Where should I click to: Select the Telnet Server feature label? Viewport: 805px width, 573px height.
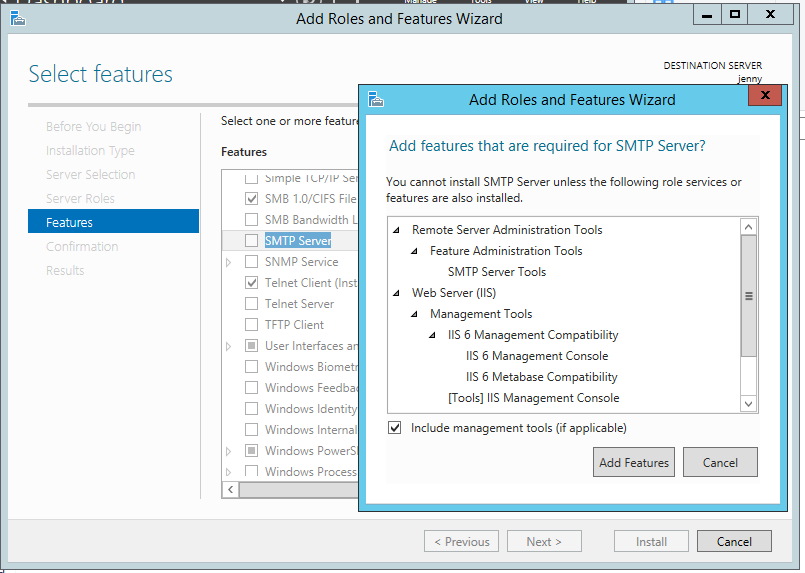tap(299, 303)
